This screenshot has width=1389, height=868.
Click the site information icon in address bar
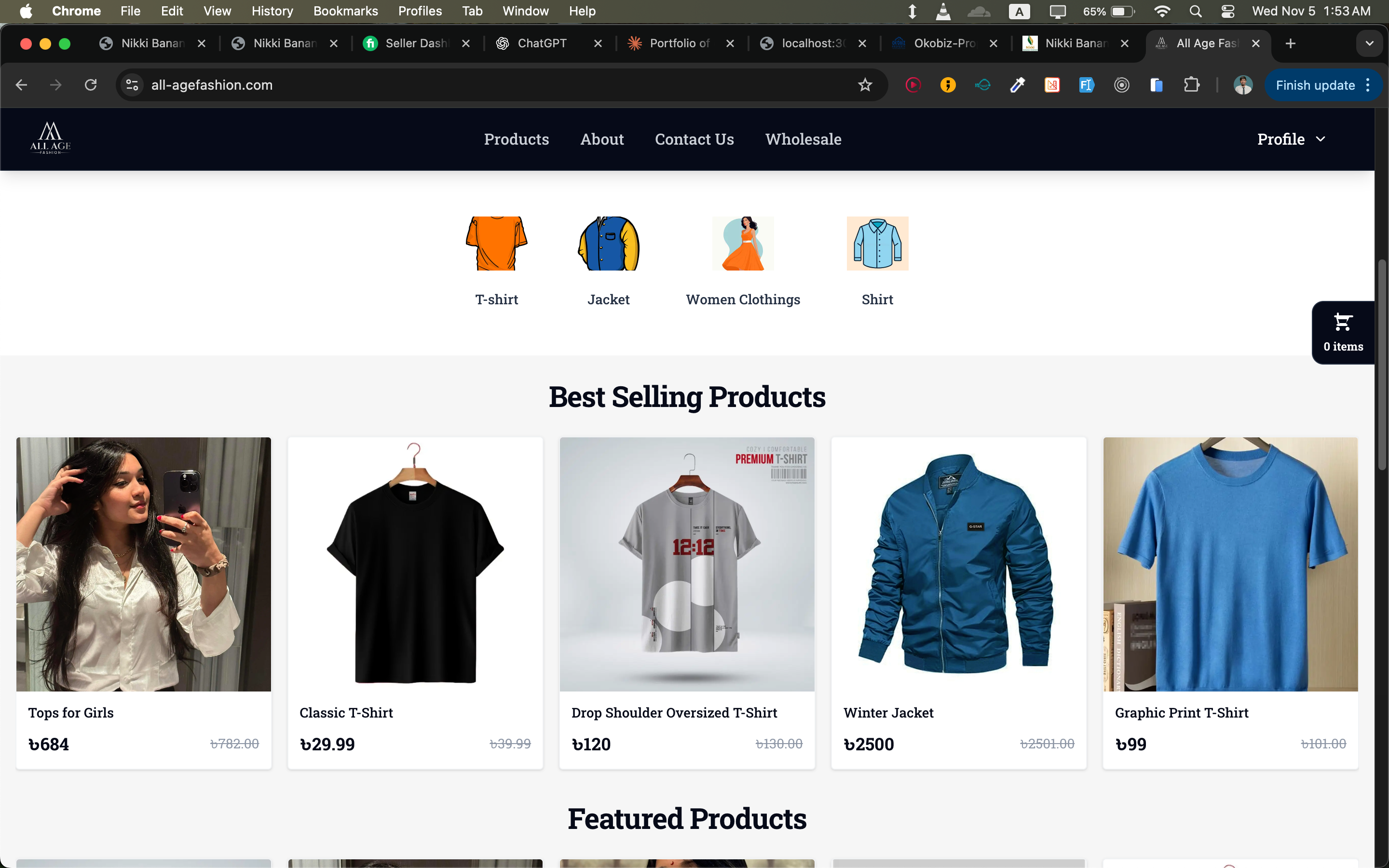point(132,84)
